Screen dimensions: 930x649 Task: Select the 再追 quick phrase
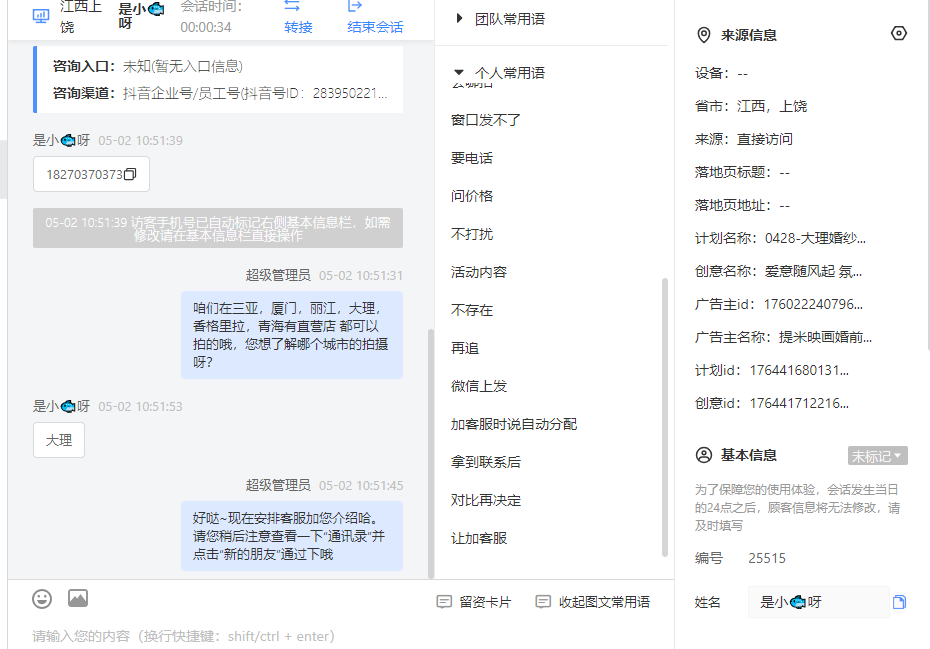(464, 348)
